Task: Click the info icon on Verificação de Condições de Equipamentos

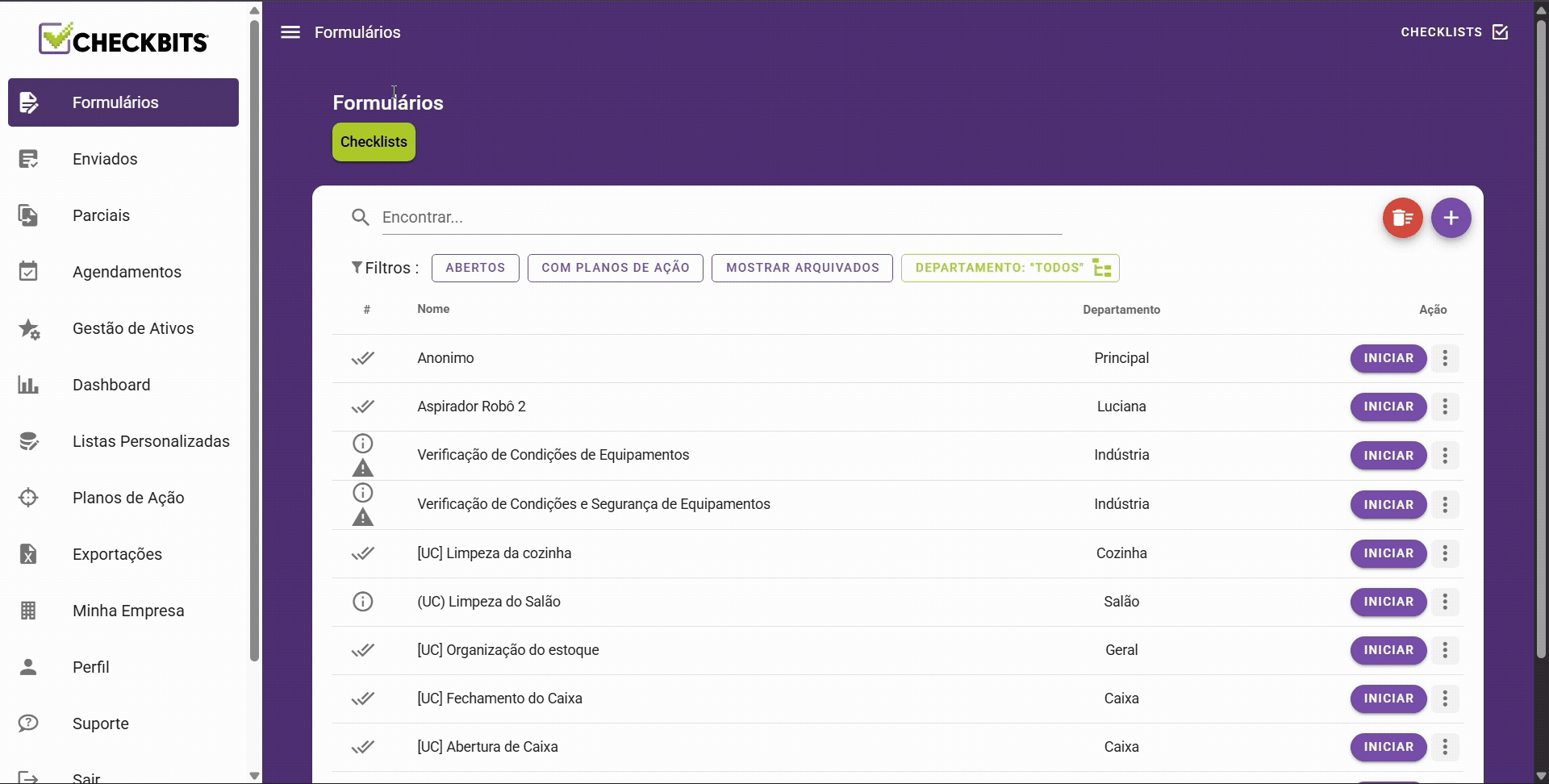Action: click(x=363, y=443)
